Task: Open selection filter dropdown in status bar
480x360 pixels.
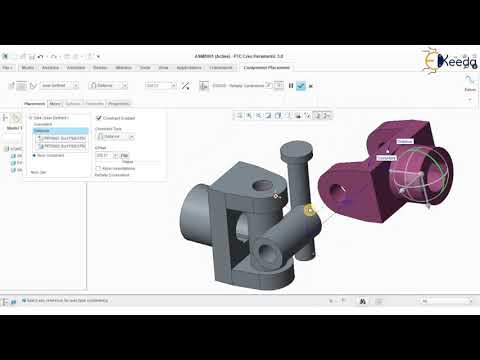Action: click(x=471, y=301)
